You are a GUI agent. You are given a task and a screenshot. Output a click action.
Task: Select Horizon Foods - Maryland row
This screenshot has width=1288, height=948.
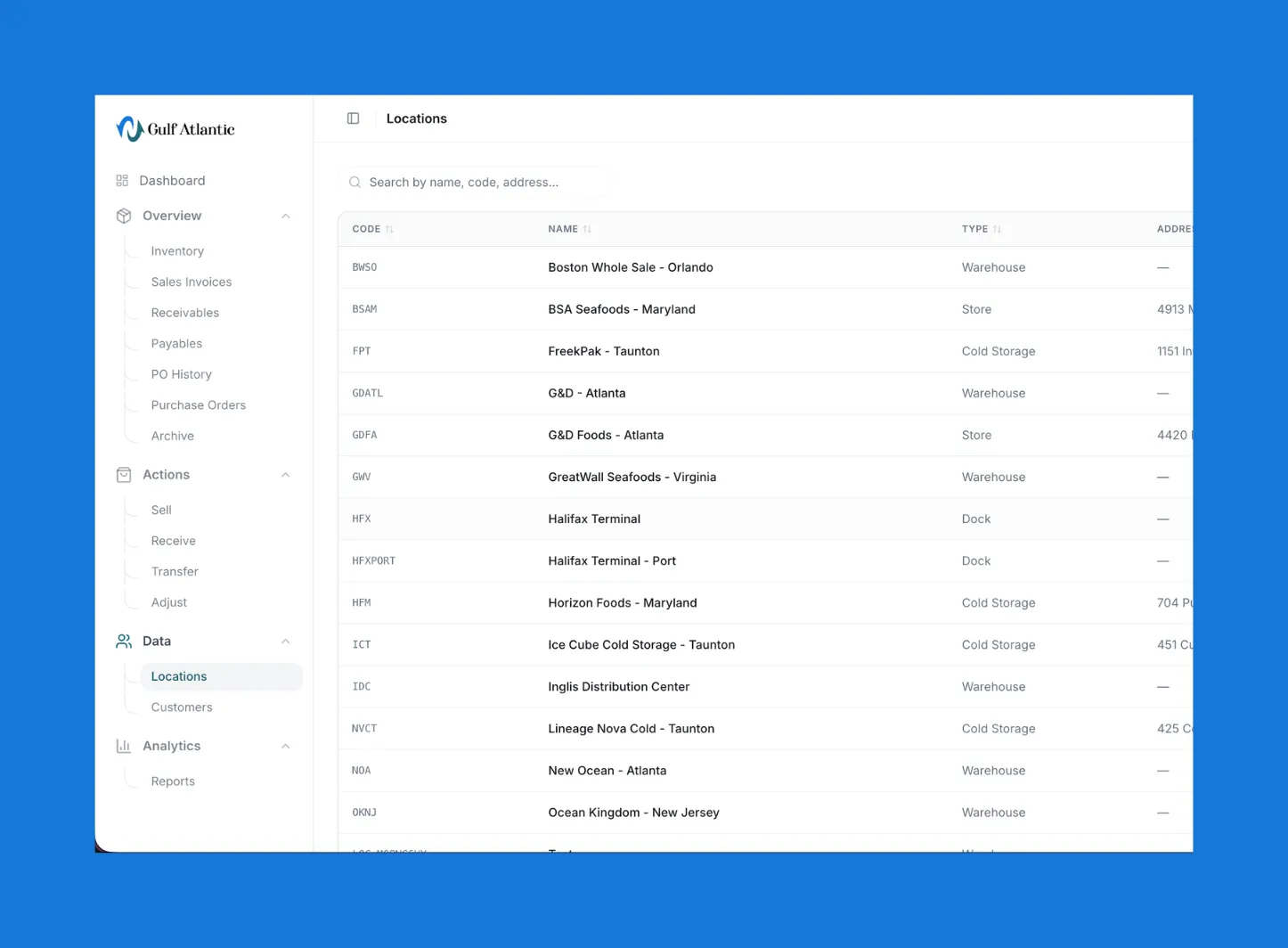point(765,602)
